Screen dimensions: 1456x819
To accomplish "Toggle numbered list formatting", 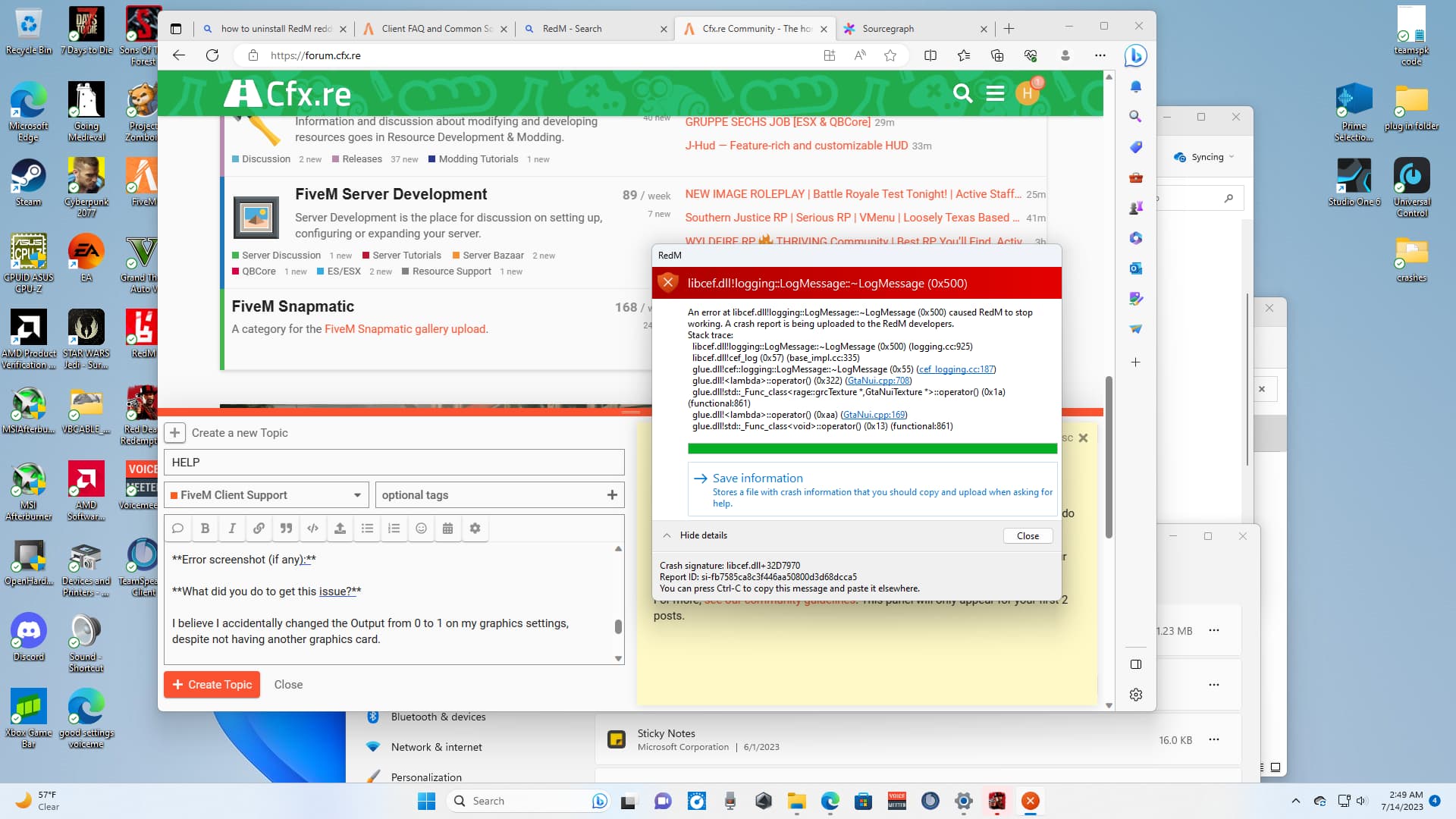I will coord(394,529).
